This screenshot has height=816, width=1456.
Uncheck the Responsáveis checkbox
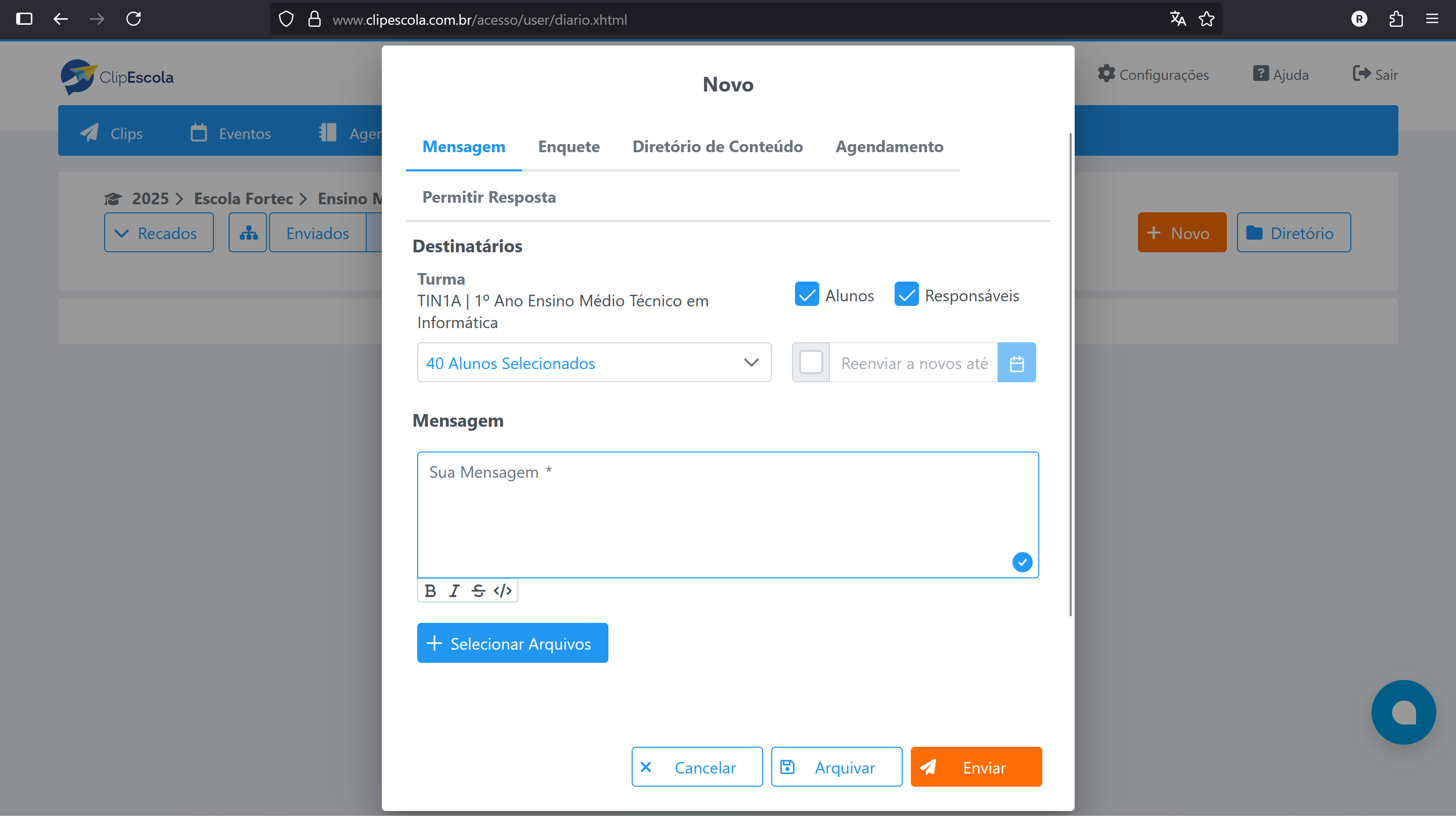click(x=906, y=294)
